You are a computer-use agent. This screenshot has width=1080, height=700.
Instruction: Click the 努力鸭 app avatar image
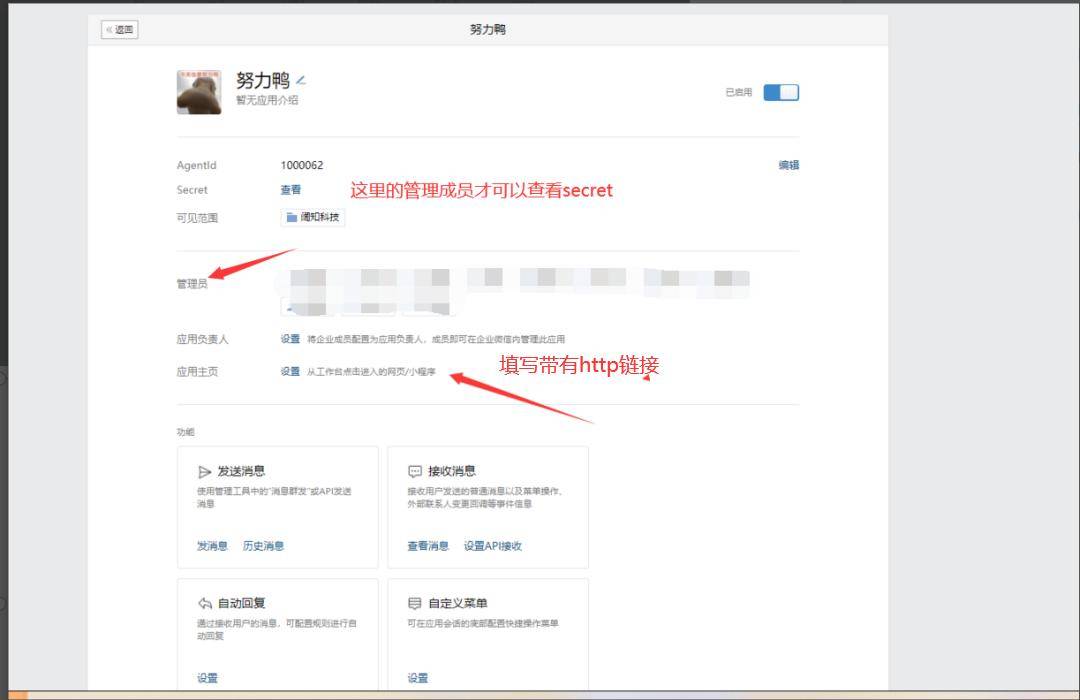pos(199,92)
